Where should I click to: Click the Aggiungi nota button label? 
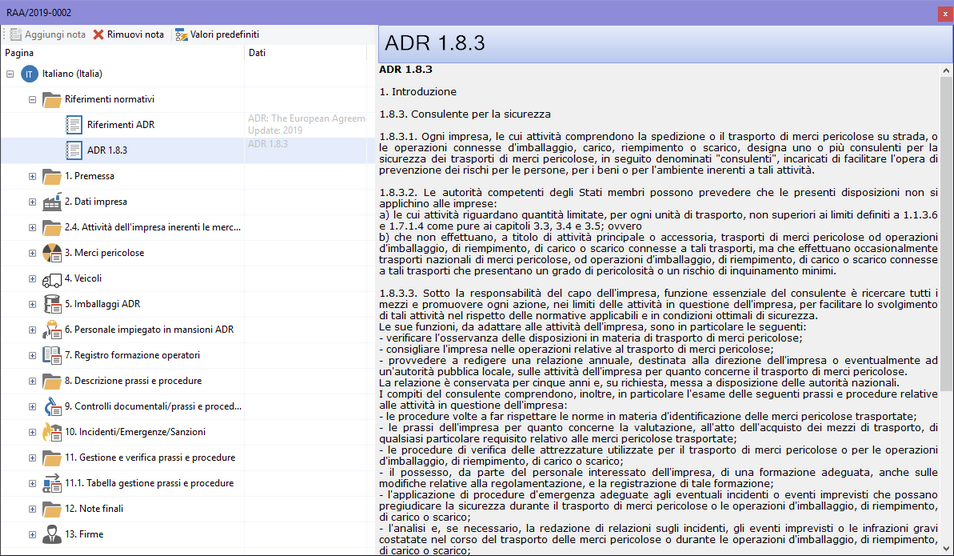(55, 35)
